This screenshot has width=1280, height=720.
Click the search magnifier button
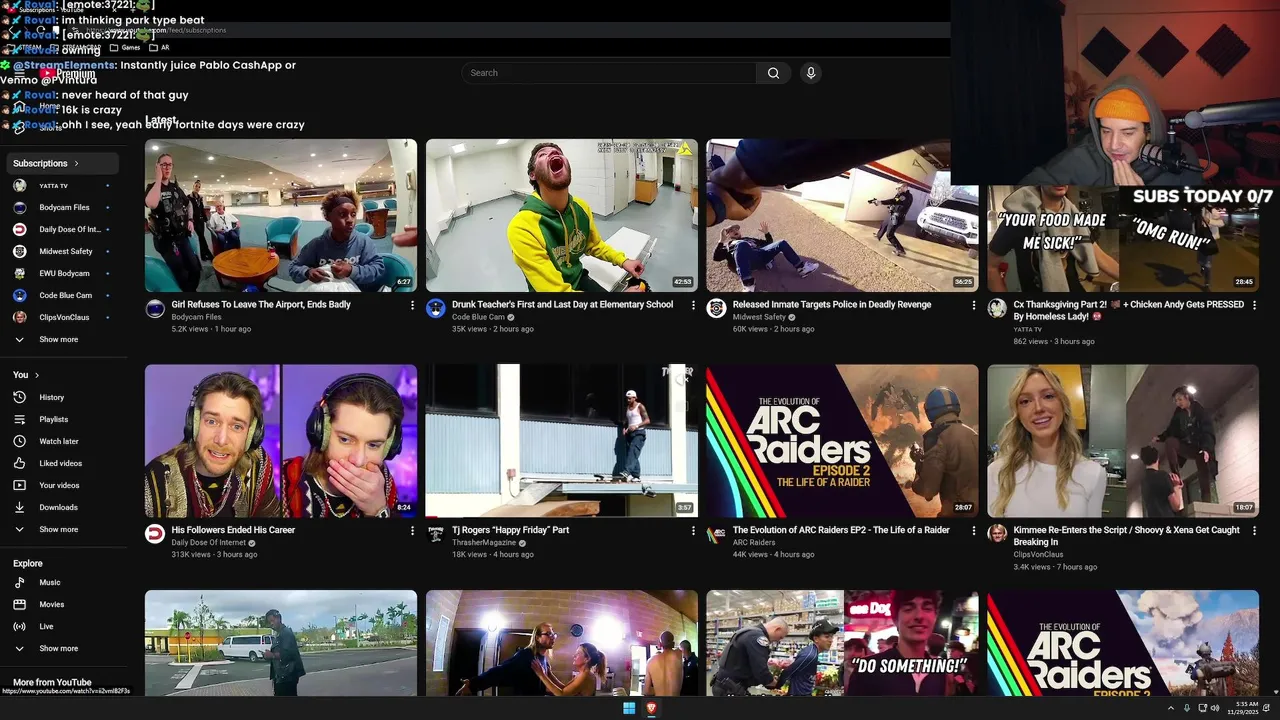click(773, 73)
